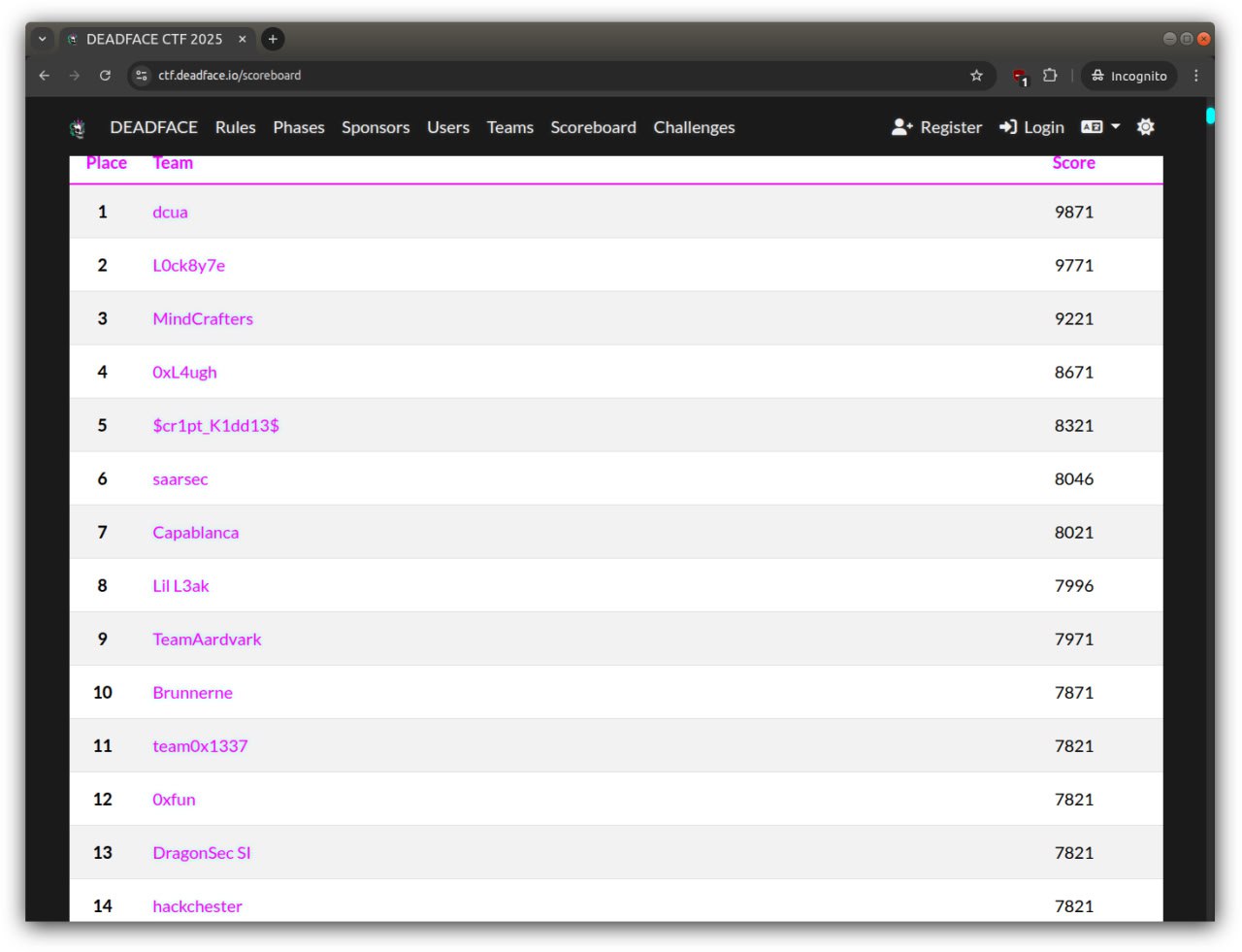The width and height of the screenshot is (1242, 952).
Task: Navigate to the Teams page
Action: 509,127
